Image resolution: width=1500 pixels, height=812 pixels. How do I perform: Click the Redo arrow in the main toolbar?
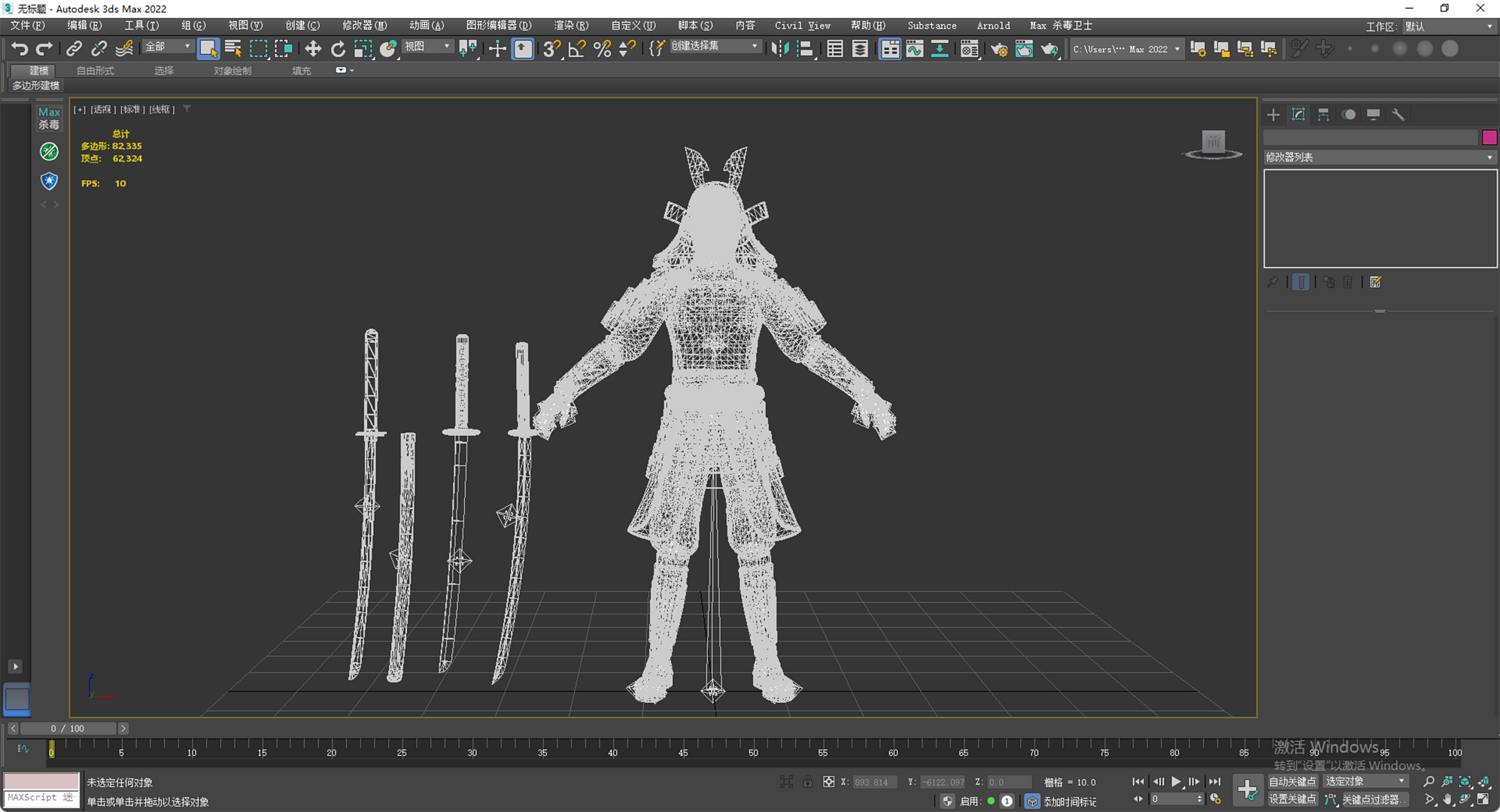tap(44, 48)
